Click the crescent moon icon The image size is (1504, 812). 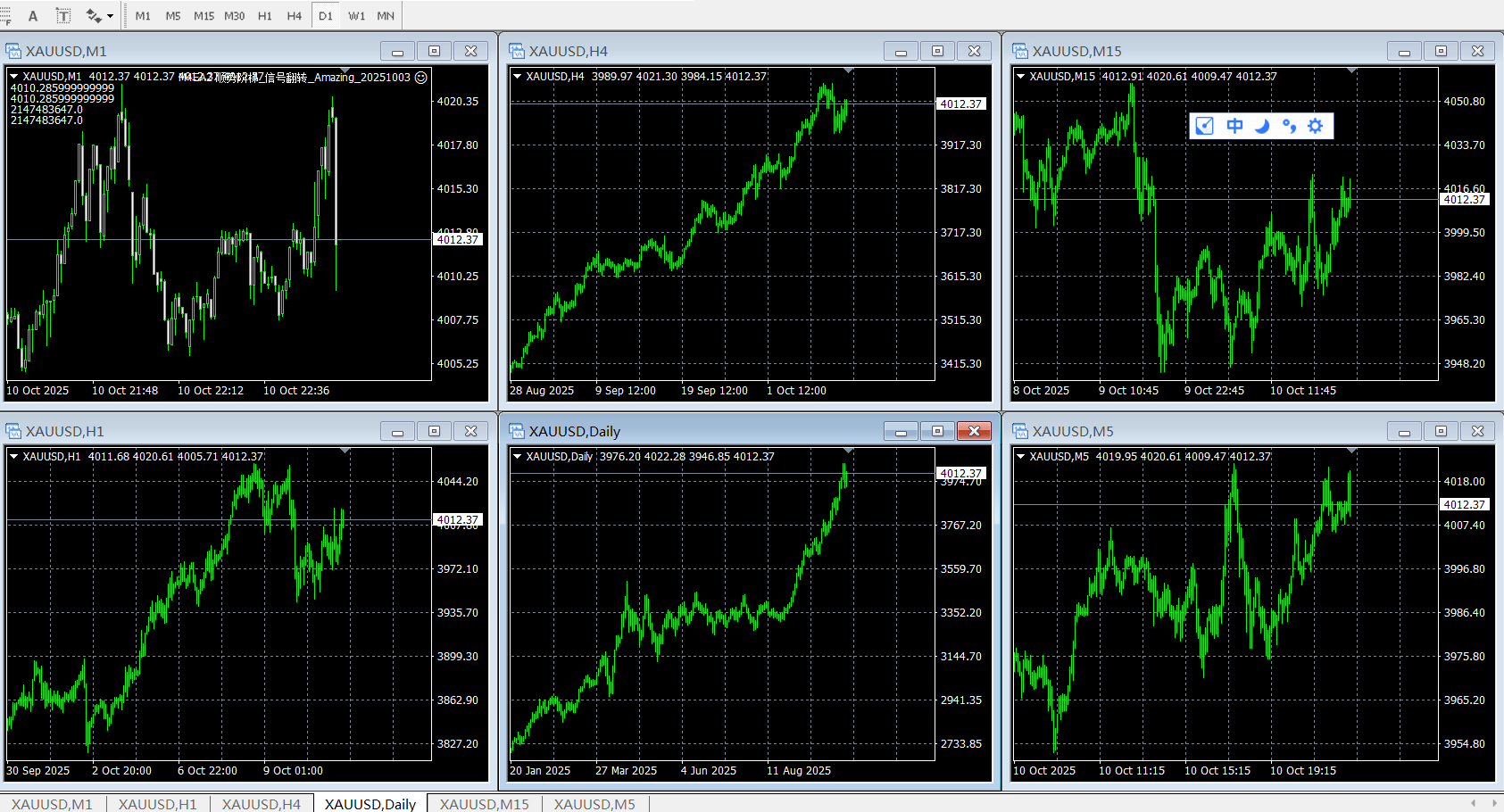[x=1262, y=126]
